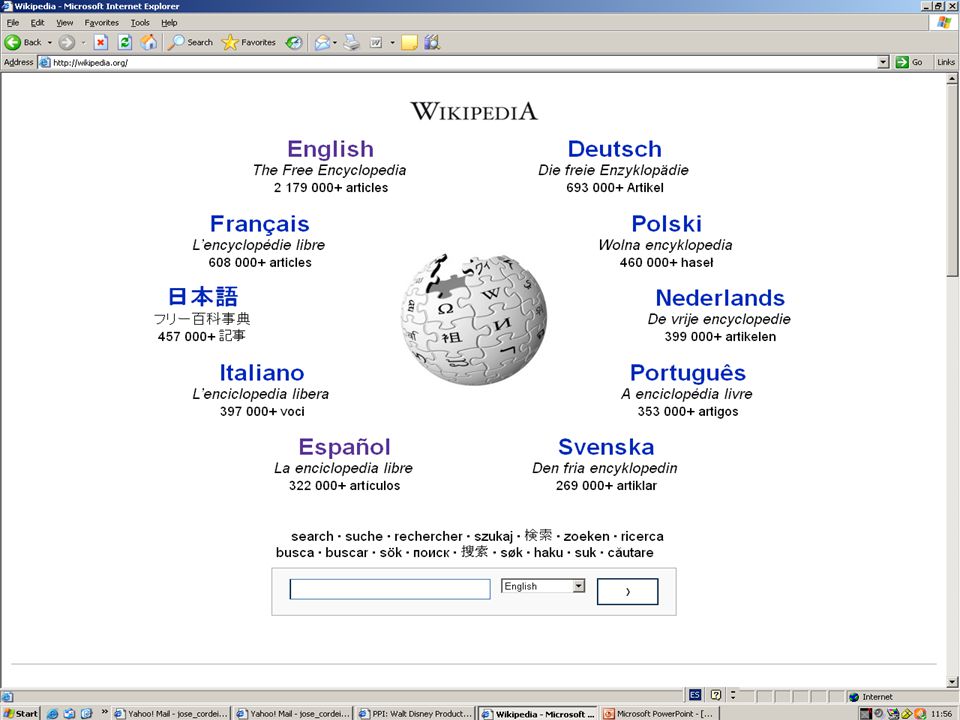Click the address bar URL field
960x720 pixels.
click(463, 62)
